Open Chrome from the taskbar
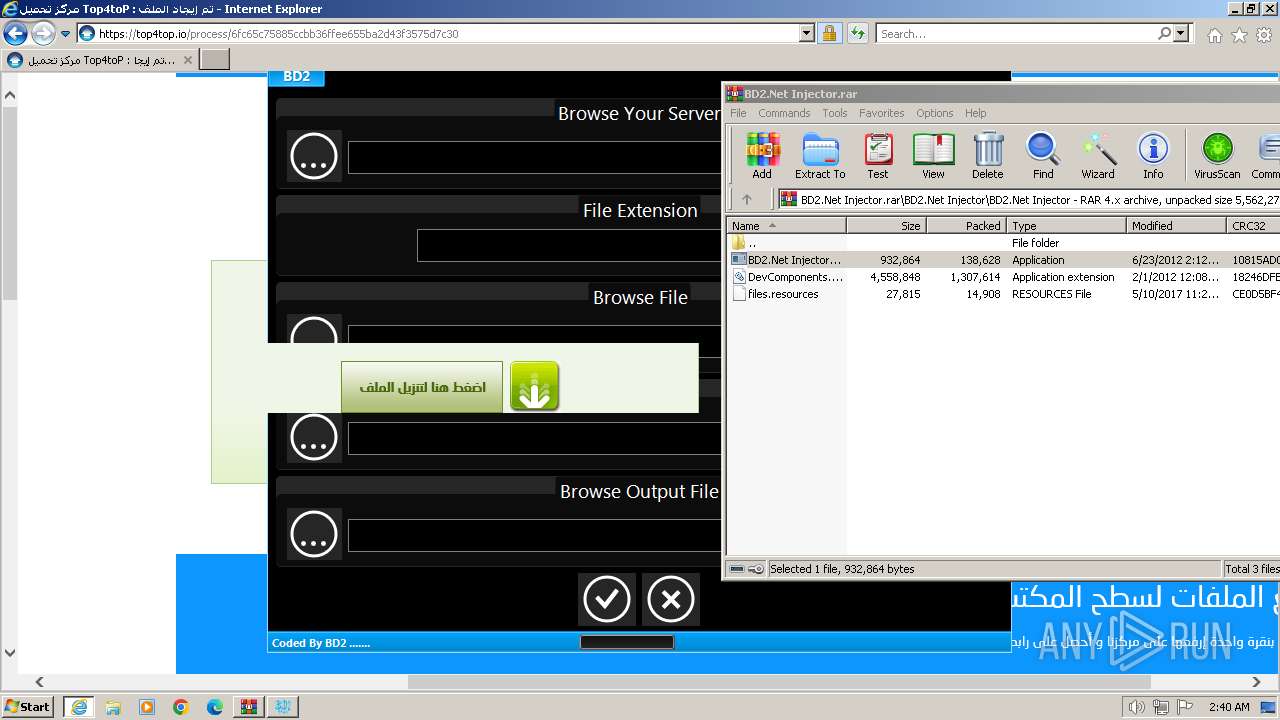 181,707
